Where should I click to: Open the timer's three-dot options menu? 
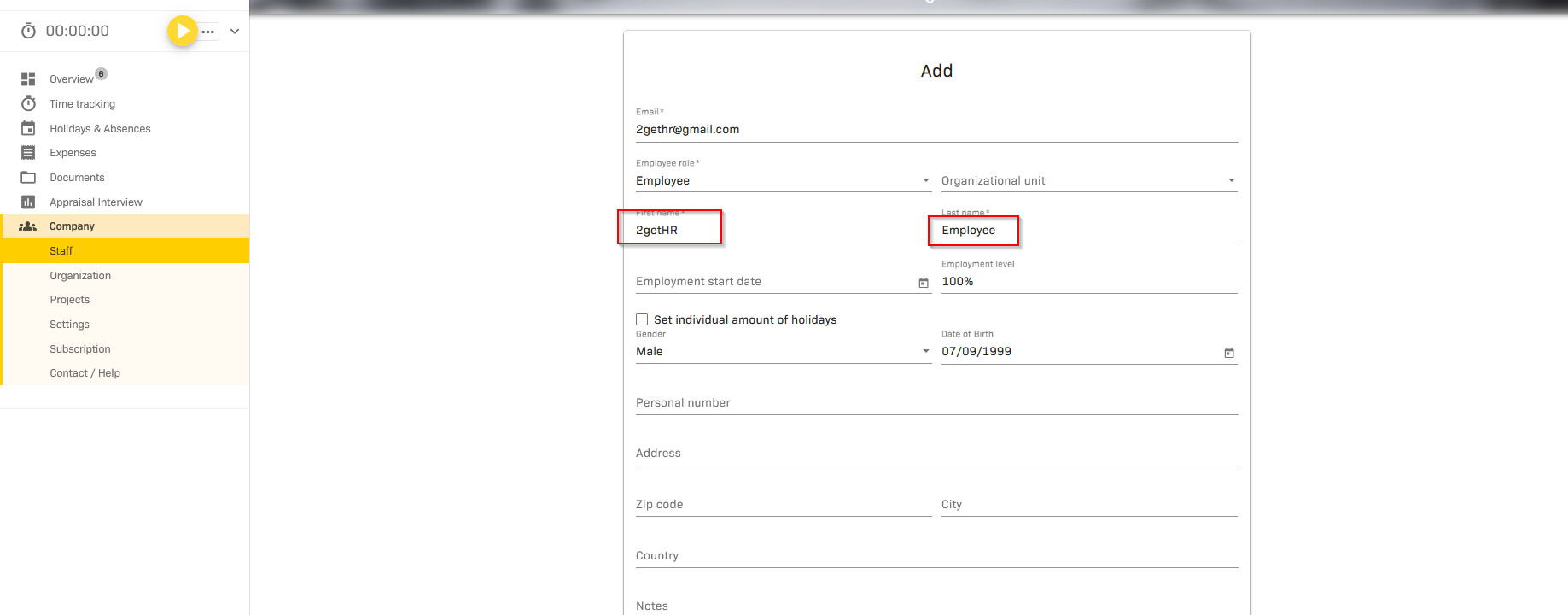(208, 32)
